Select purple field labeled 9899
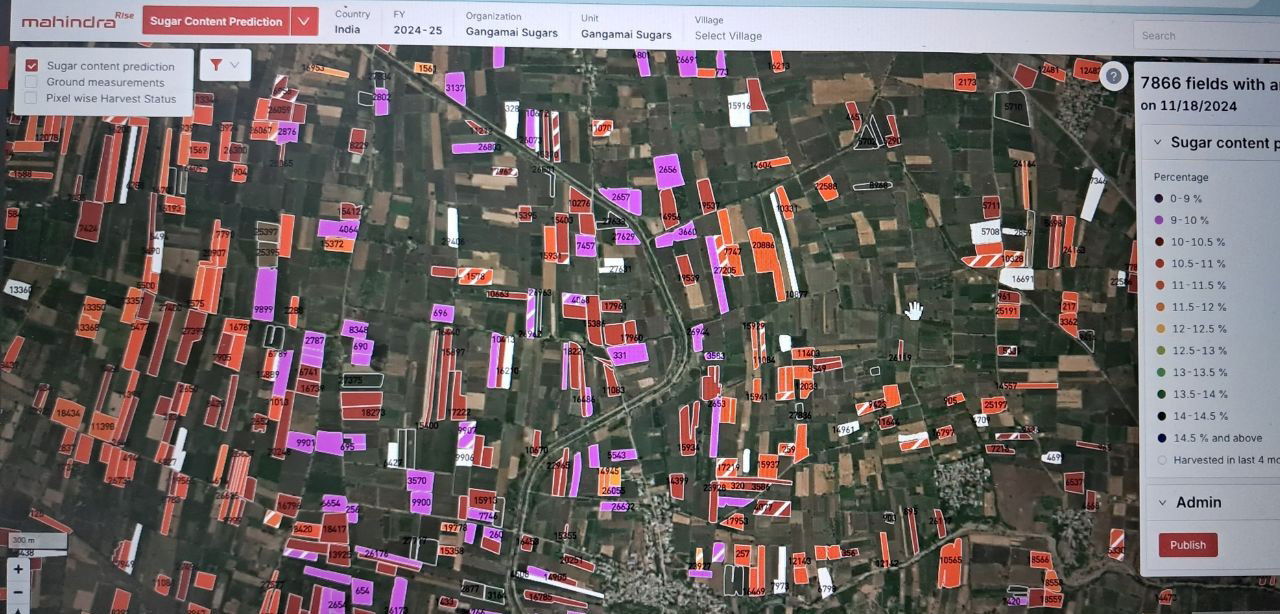 pyautogui.click(x=264, y=294)
